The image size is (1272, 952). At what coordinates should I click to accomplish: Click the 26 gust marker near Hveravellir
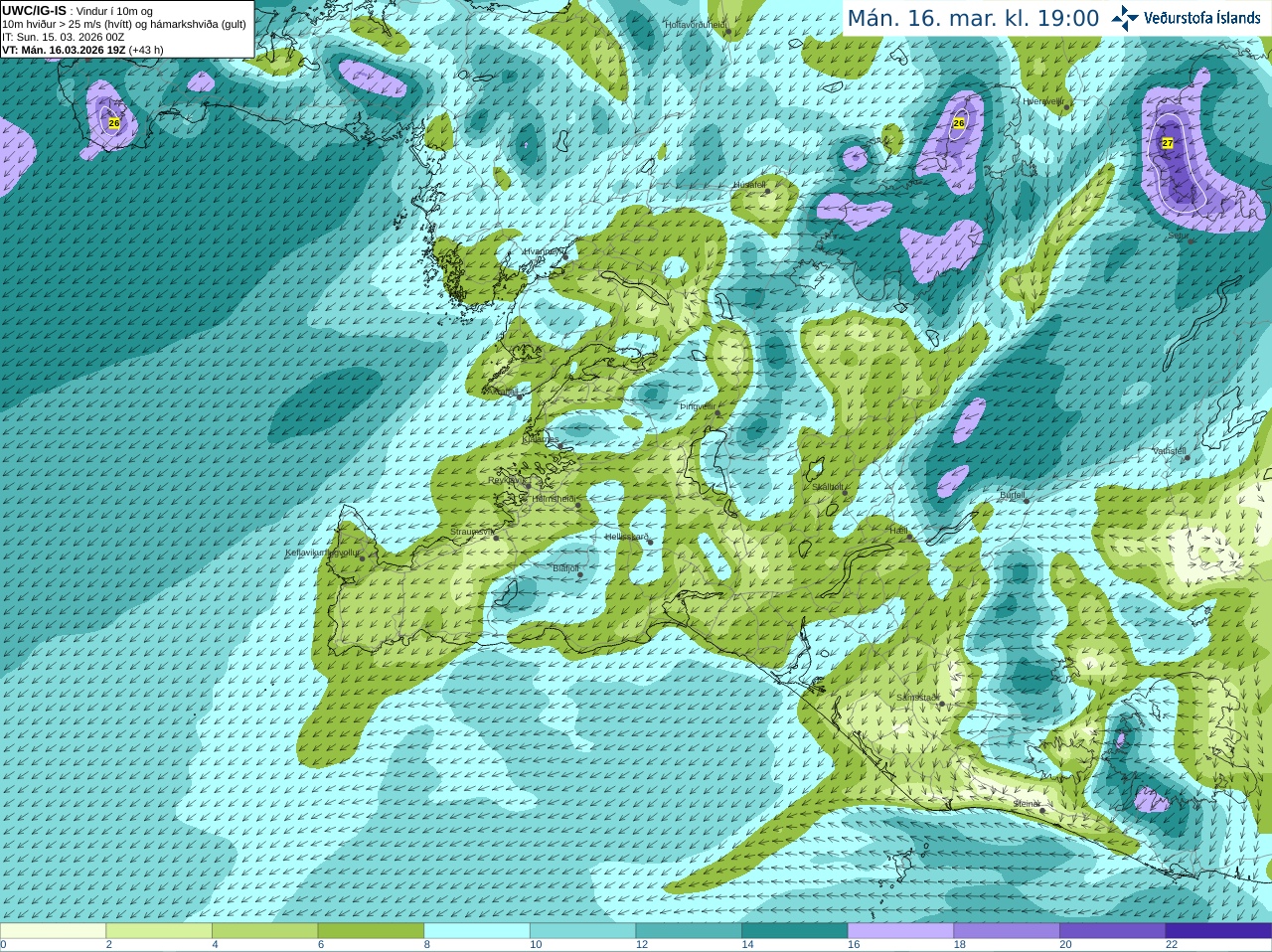(959, 123)
